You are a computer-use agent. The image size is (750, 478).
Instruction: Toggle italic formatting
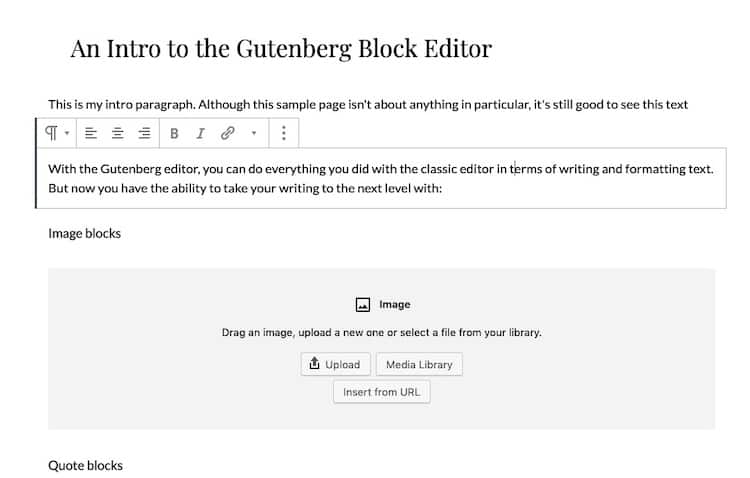click(x=200, y=133)
